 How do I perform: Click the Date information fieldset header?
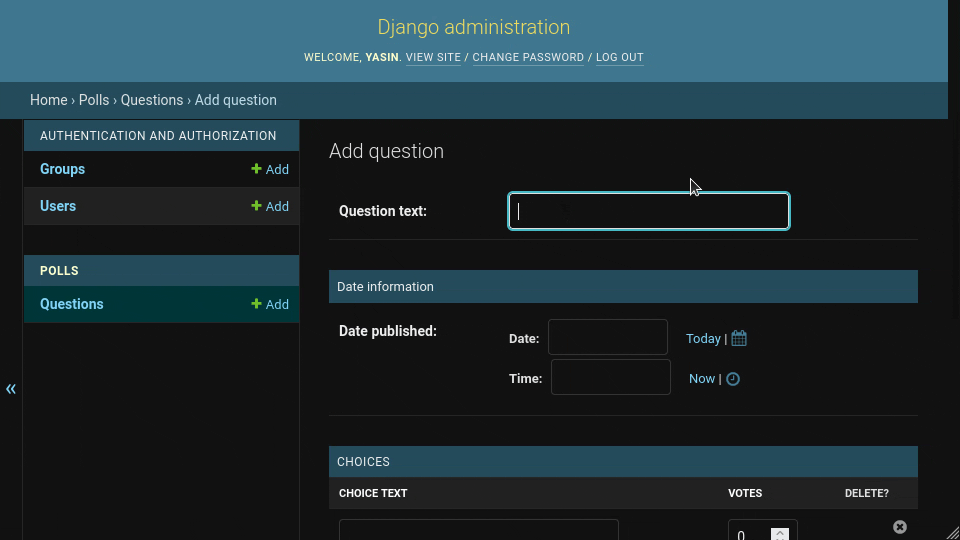tap(623, 287)
